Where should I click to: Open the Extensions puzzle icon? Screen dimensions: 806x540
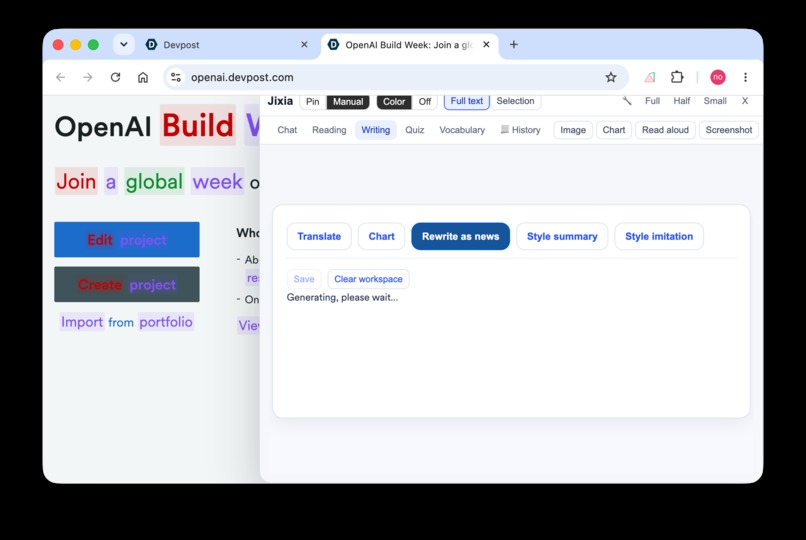[x=677, y=77]
